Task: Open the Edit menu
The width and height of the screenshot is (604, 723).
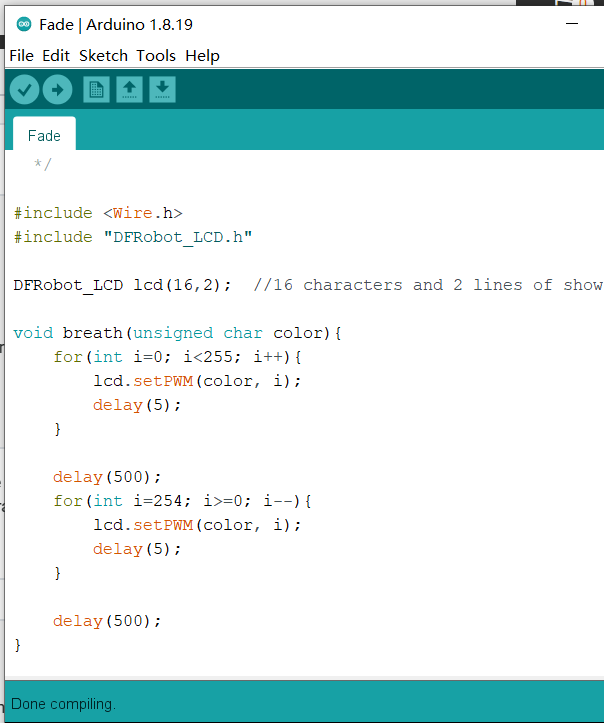Action: tap(56, 56)
